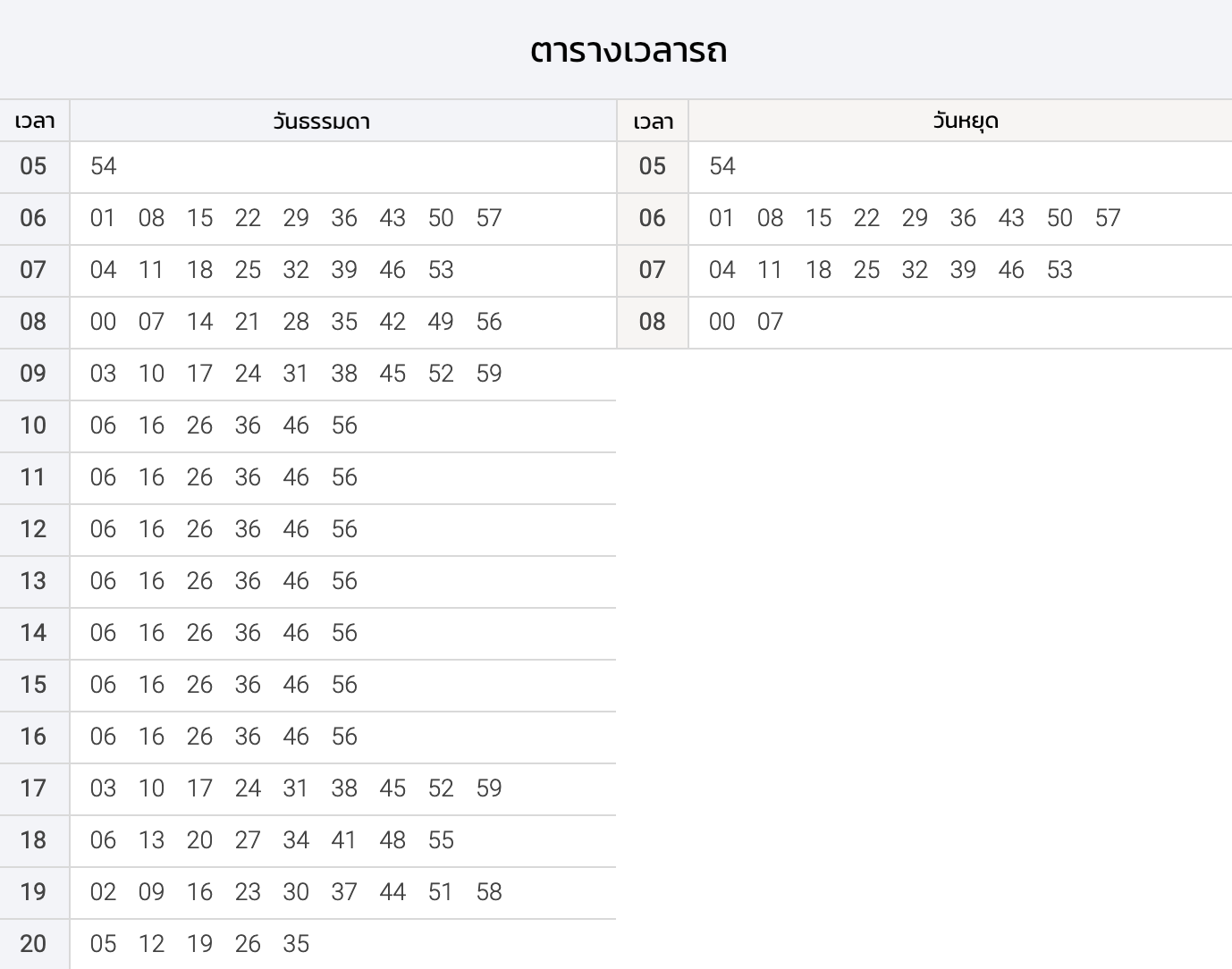The width and height of the screenshot is (1232, 969).
Task: Click the เวลา header of holiday table
Action: tap(653, 122)
